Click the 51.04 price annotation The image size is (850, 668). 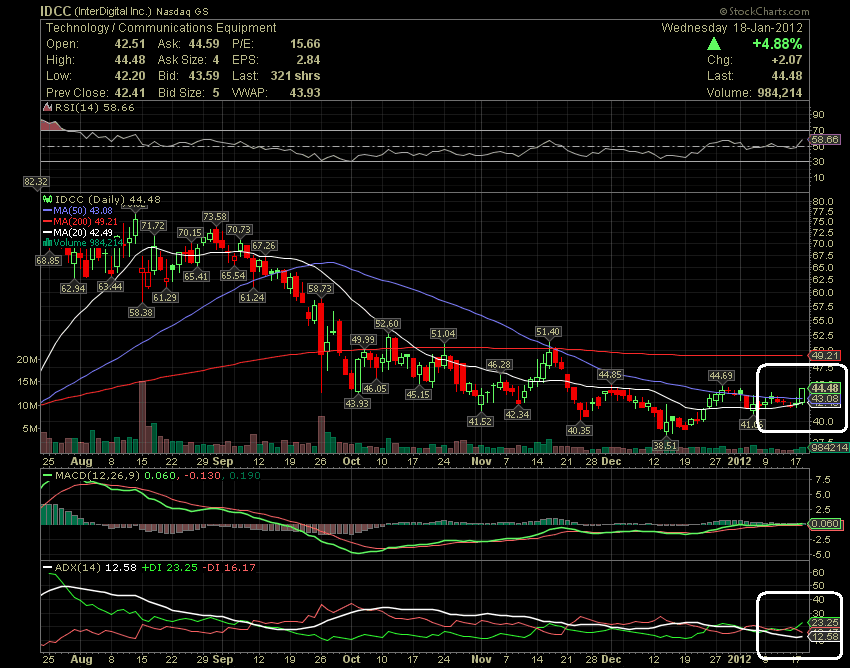point(443,333)
